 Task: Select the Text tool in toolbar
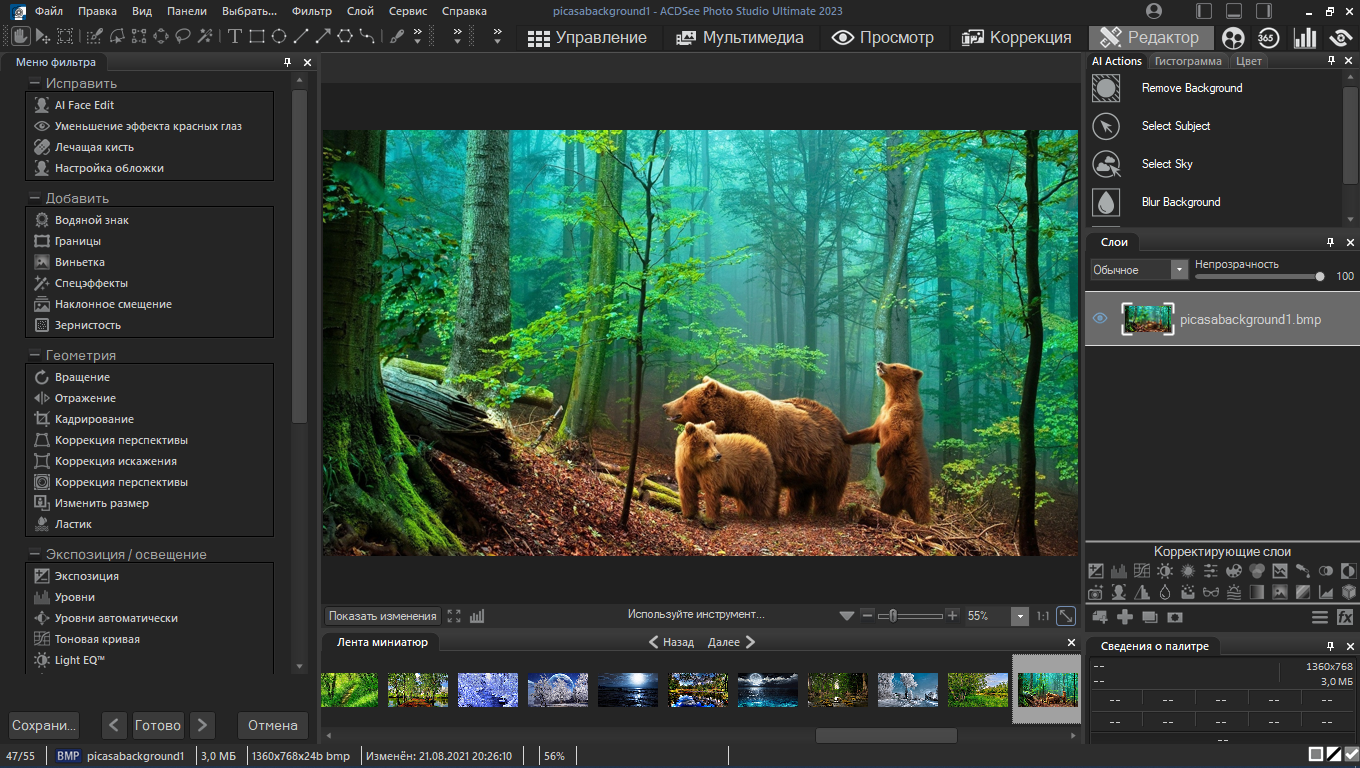(x=234, y=36)
